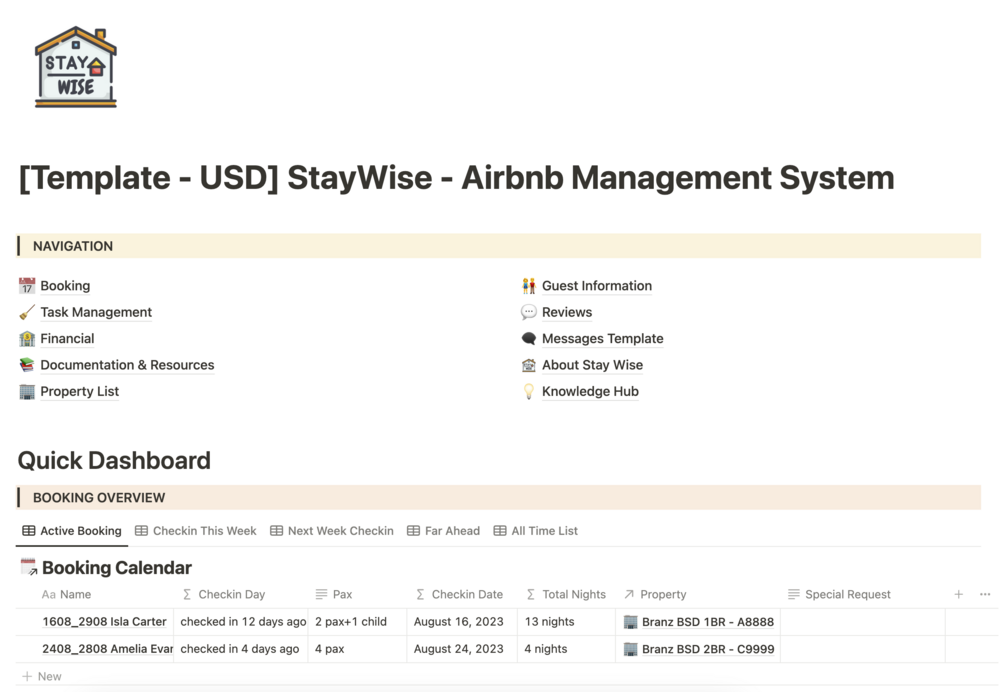Click the StayWise house logo icon

(76, 67)
